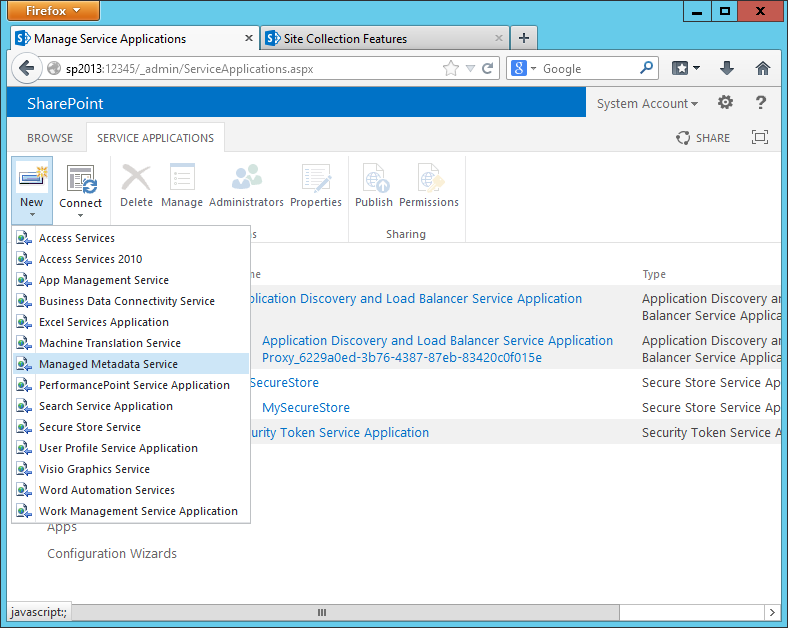The width and height of the screenshot is (788, 628).
Task: Click the SharePoint brand link
Action: coord(65,103)
